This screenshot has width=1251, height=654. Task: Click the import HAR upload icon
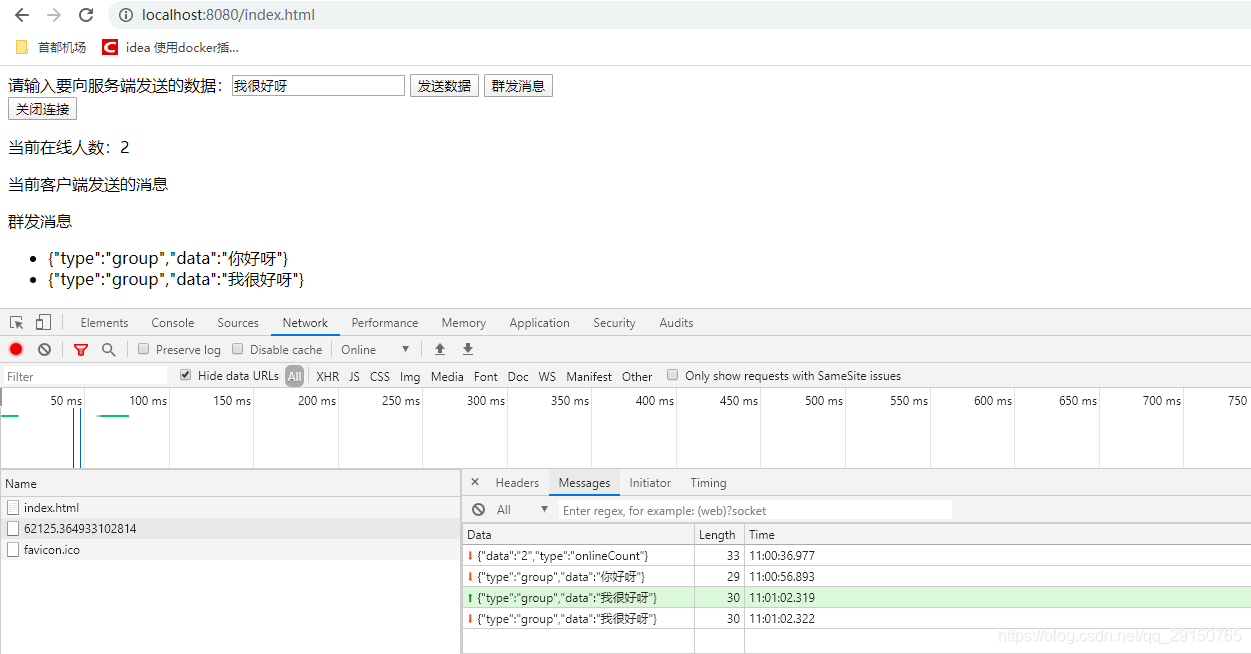[x=439, y=349]
